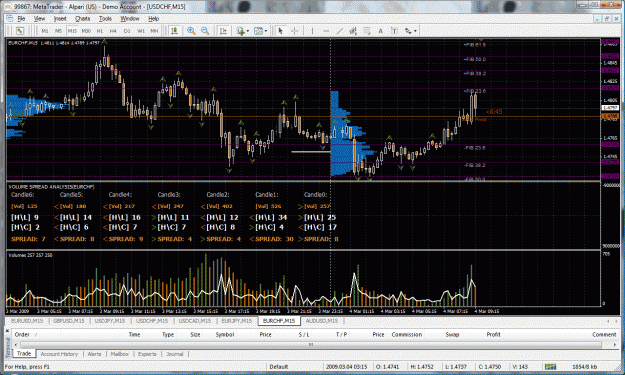Open the Journal terminal tab
The width and height of the screenshot is (625, 375).
click(175, 354)
